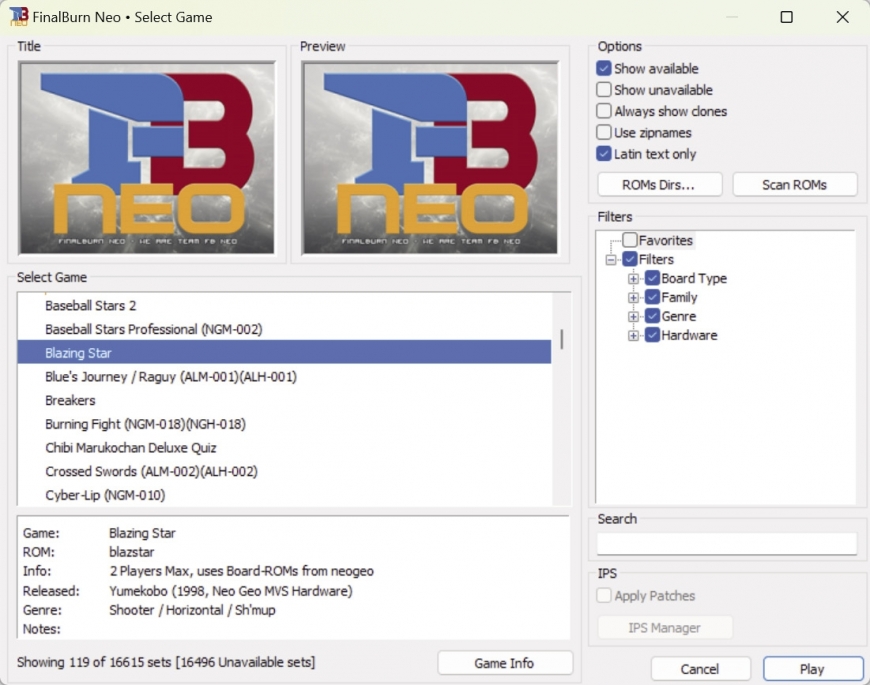This screenshot has width=870, height=685.
Task: Click the Hardware tree label
Action: [689, 336]
